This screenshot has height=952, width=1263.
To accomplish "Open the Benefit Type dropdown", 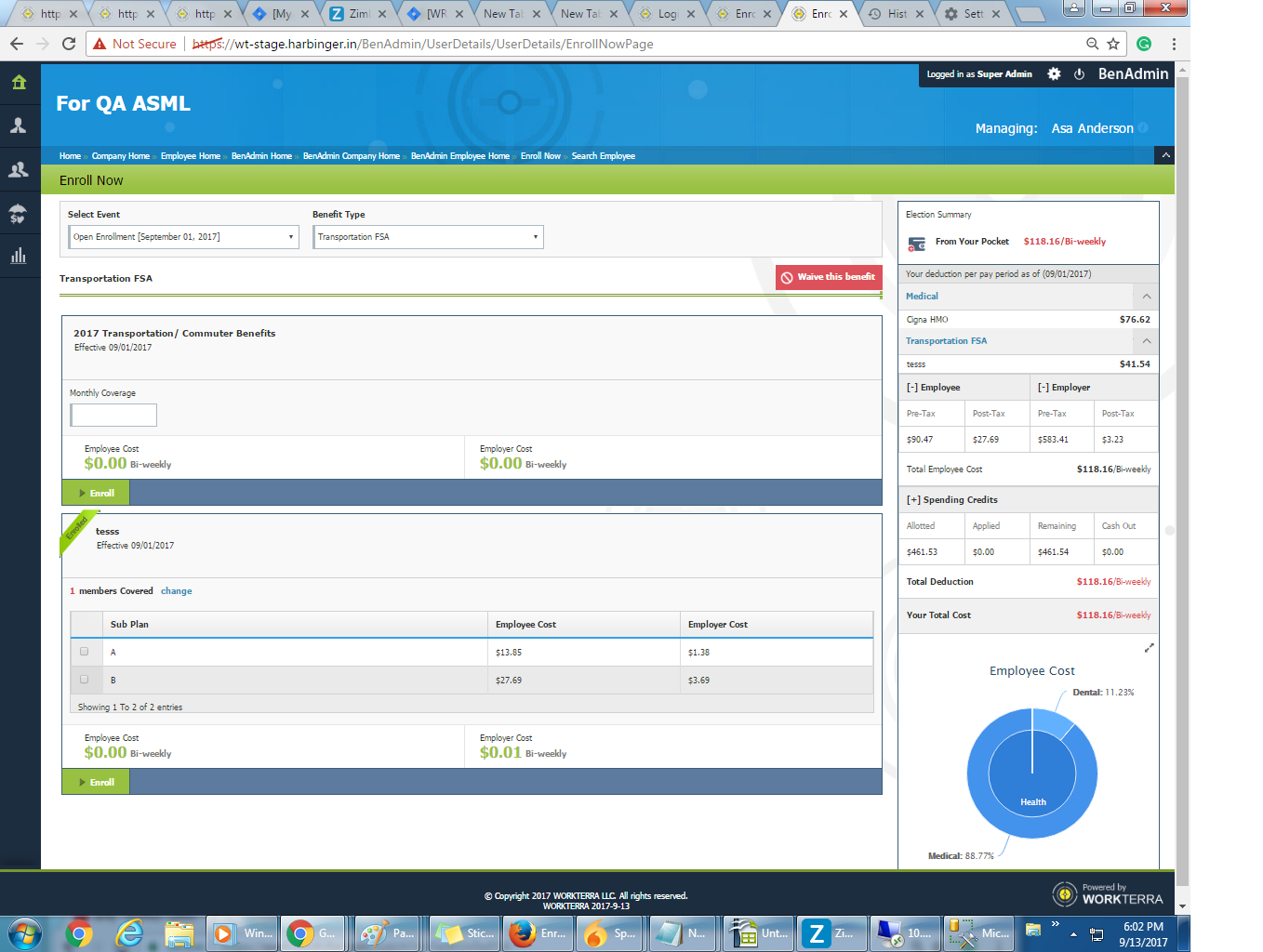I will point(428,237).
